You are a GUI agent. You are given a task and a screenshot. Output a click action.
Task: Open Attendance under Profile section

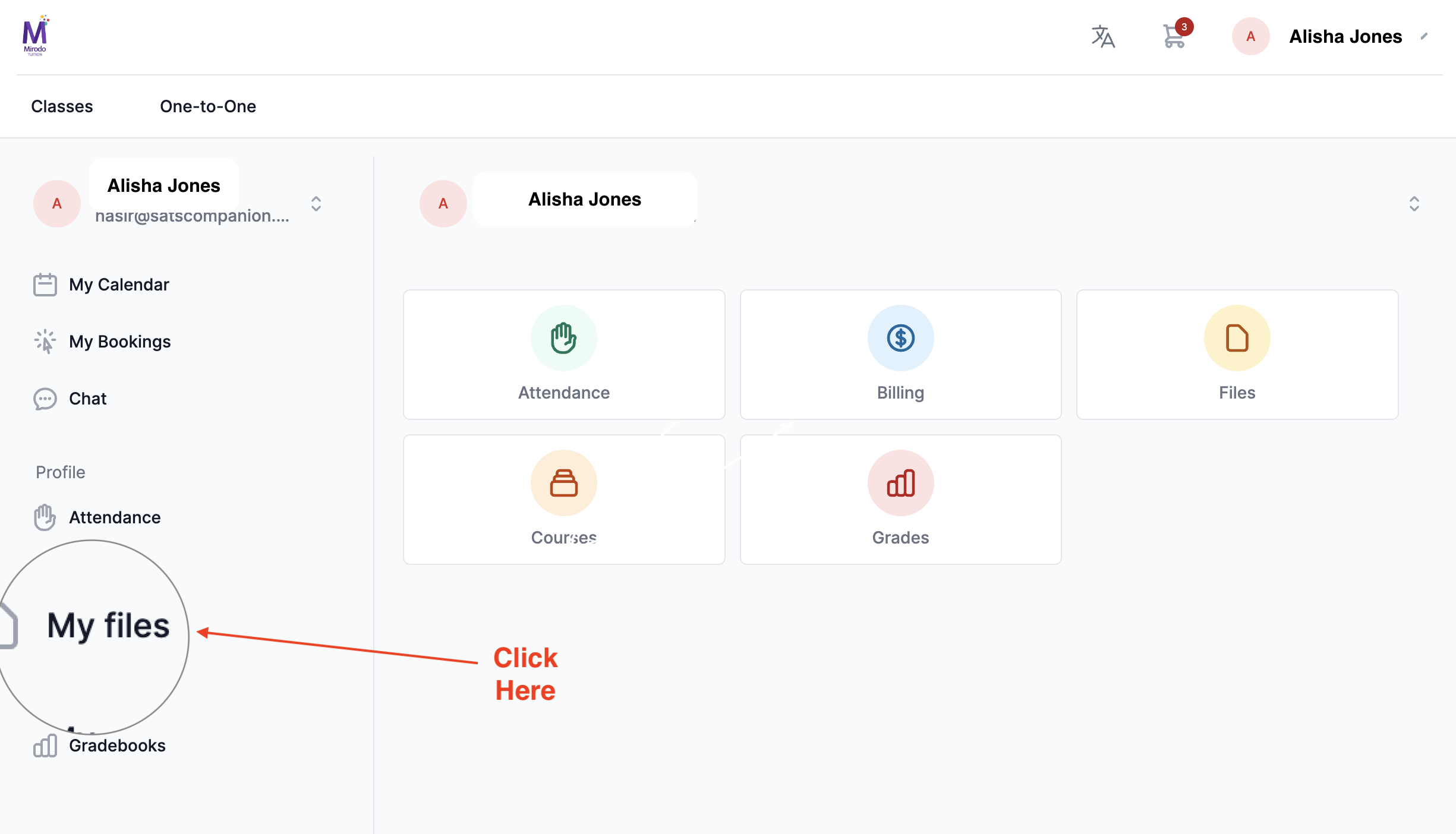(114, 517)
